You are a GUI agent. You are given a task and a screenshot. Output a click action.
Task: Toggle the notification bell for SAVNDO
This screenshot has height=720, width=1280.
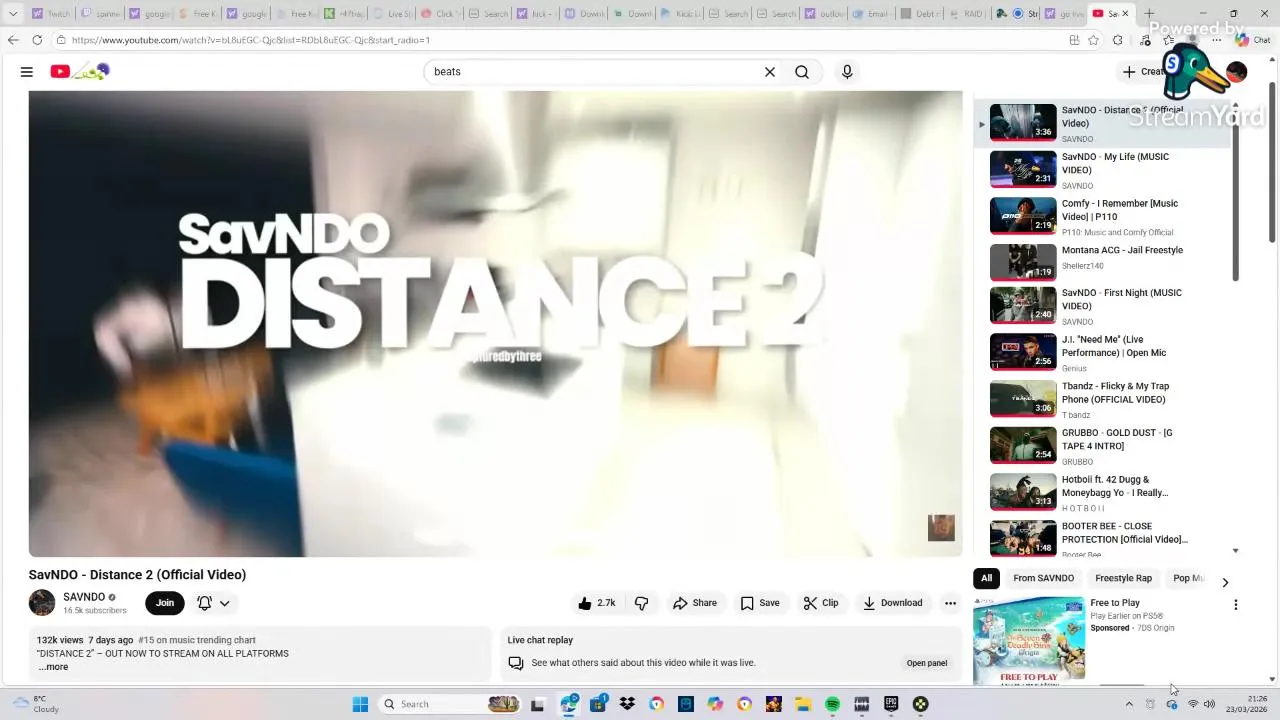point(204,603)
